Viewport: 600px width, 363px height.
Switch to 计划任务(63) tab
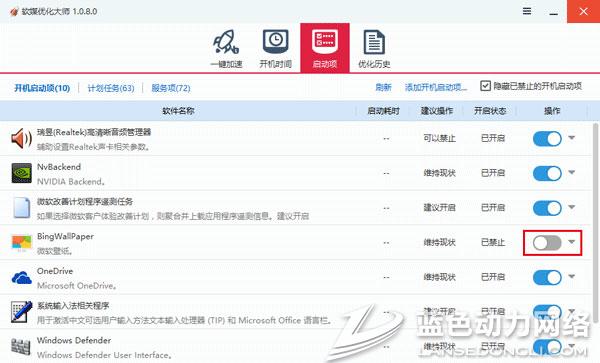[111, 88]
